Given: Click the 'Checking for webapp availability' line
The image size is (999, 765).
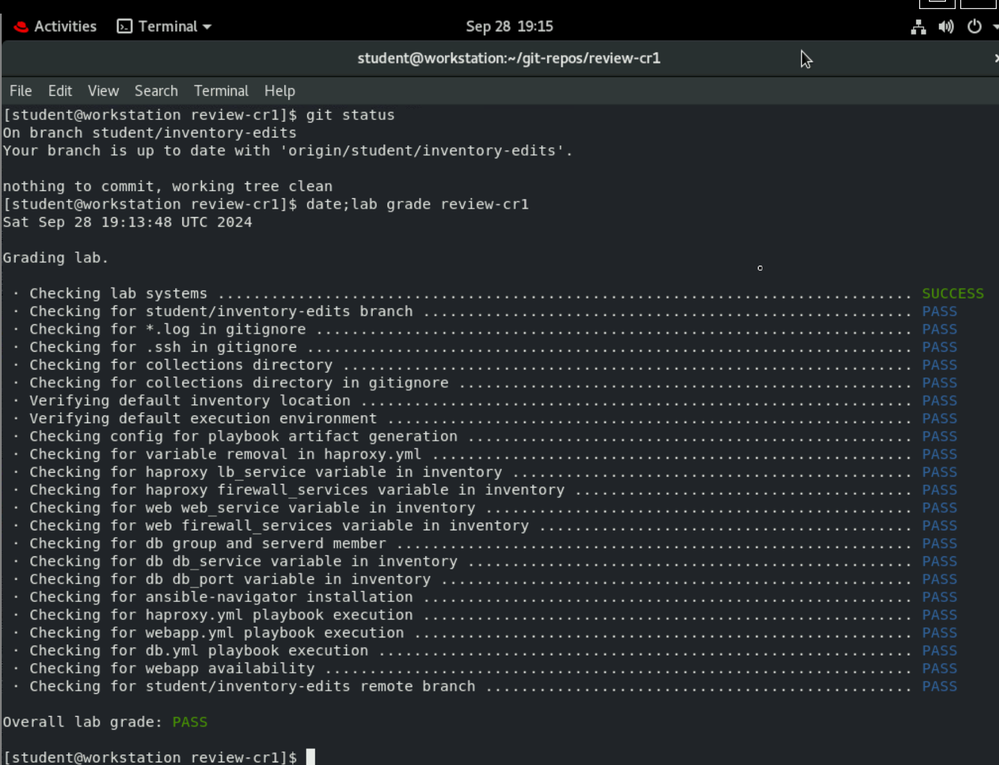Looking at the screenshot, I should 172,668.
